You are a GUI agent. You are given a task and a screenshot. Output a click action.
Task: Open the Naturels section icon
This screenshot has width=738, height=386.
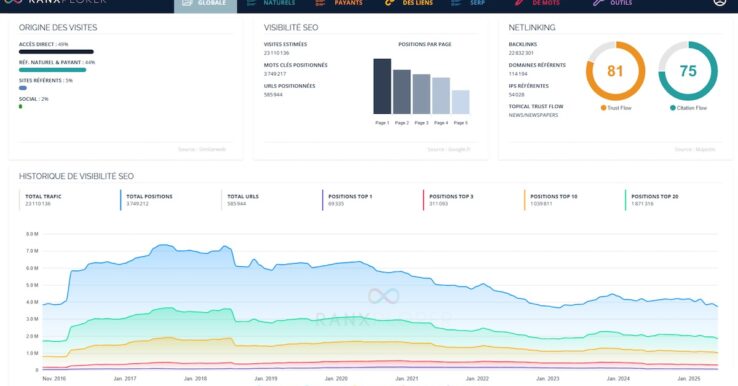251,2
